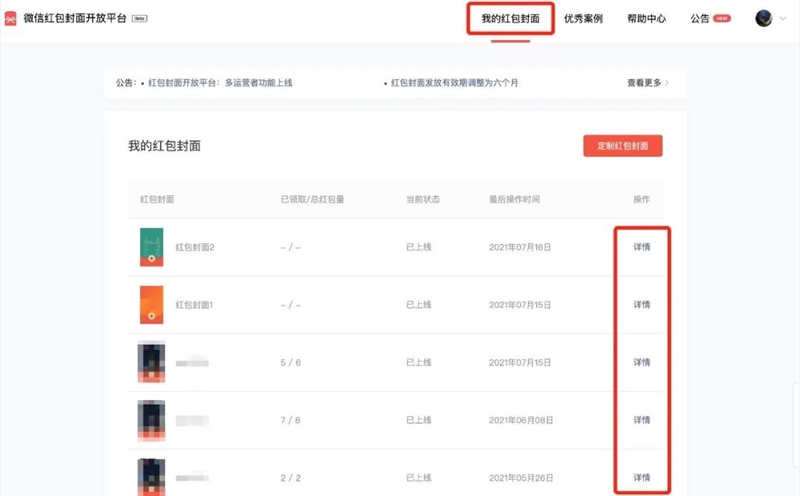This screenshot has height=496, width=800.
Task: Click the cover thumbnail in the 5 / 6 row
Action: (152, 362)
